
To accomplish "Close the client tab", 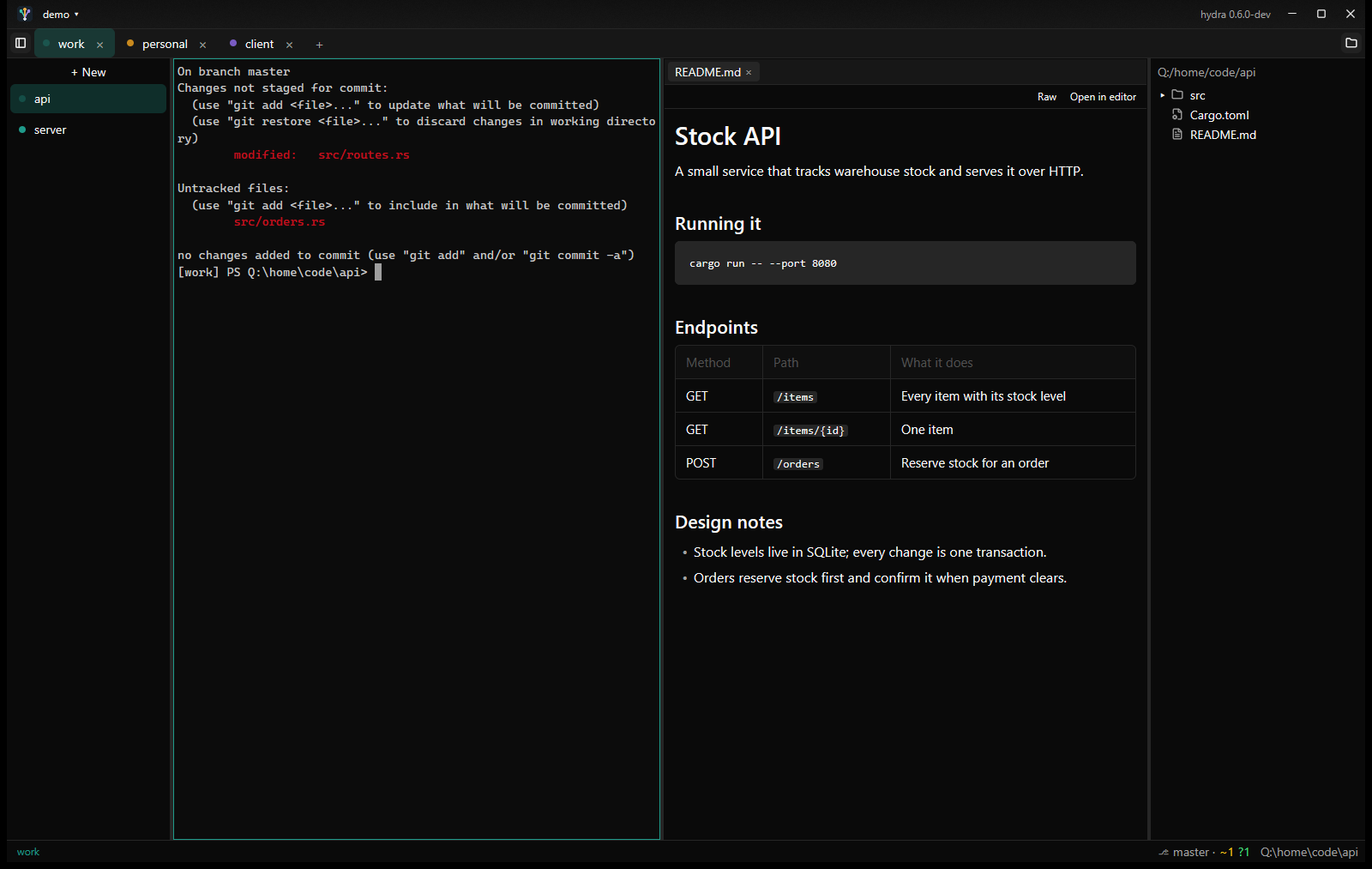I will click(x=290, y=45).
